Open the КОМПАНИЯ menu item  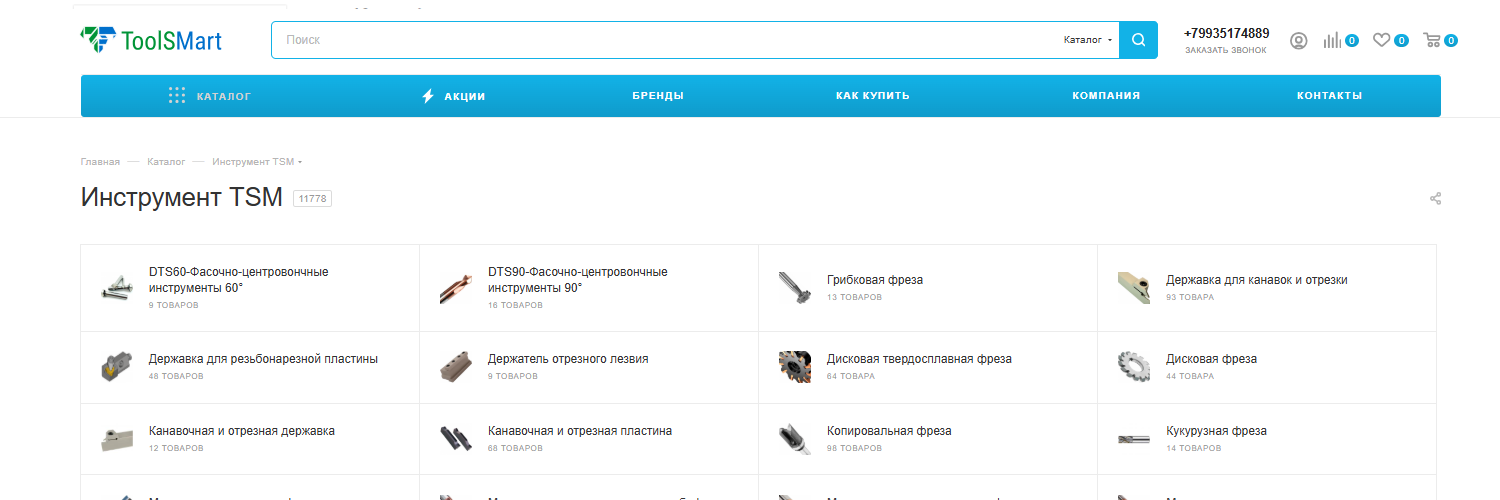pos(1106,96)
